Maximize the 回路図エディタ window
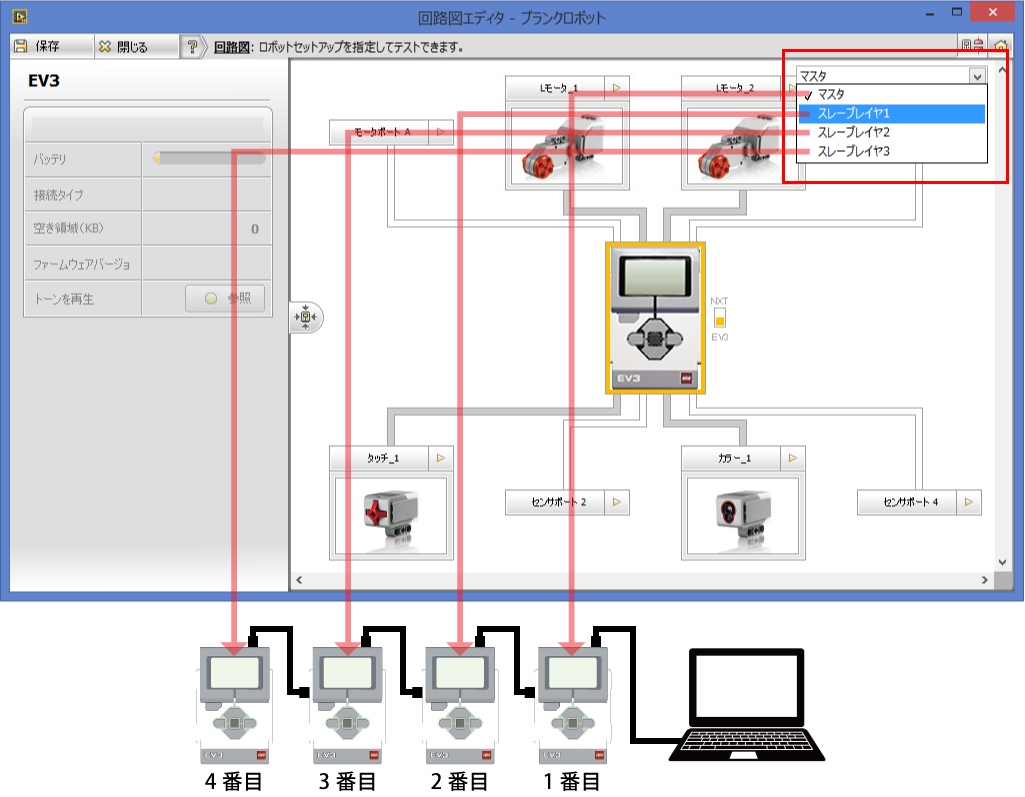Image resolution: width=1025 pixels, height=797 pixels. pyautogui.click(x=956, y=12)
